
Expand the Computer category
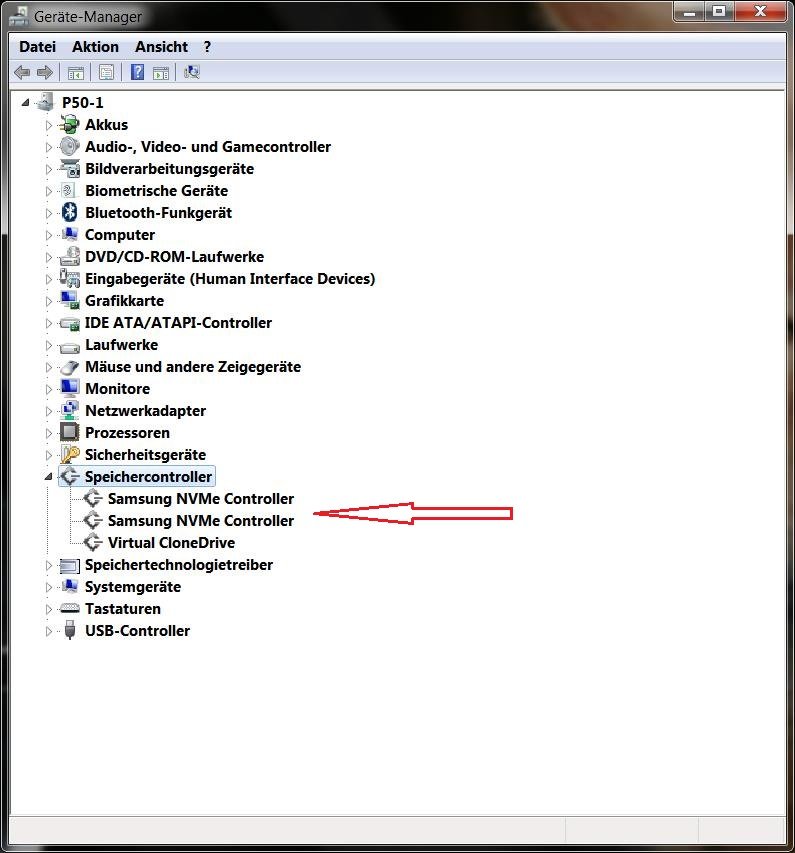[48, 235]
